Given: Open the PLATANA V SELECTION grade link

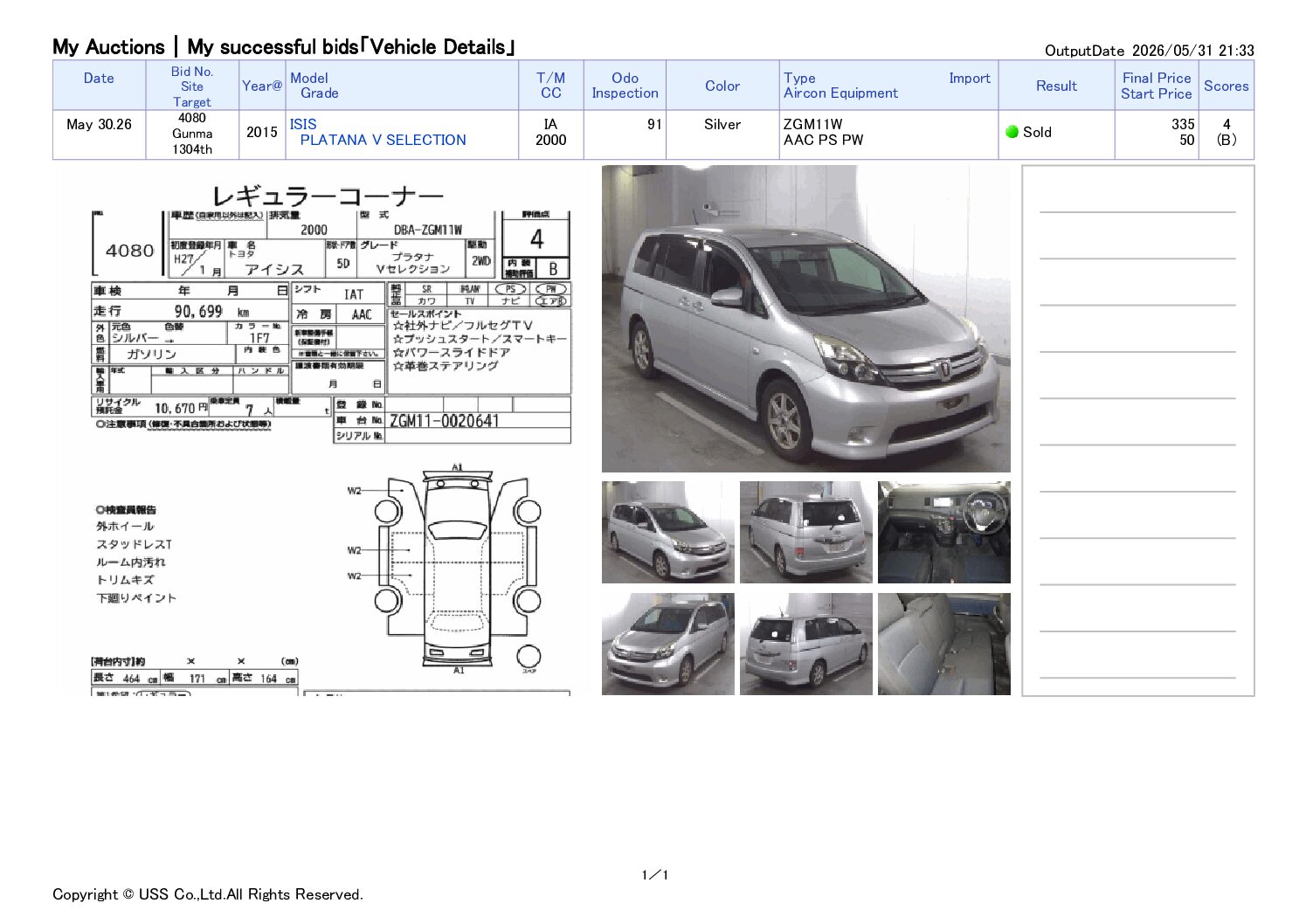Looking at the screenshot, I should pos(383,140).
